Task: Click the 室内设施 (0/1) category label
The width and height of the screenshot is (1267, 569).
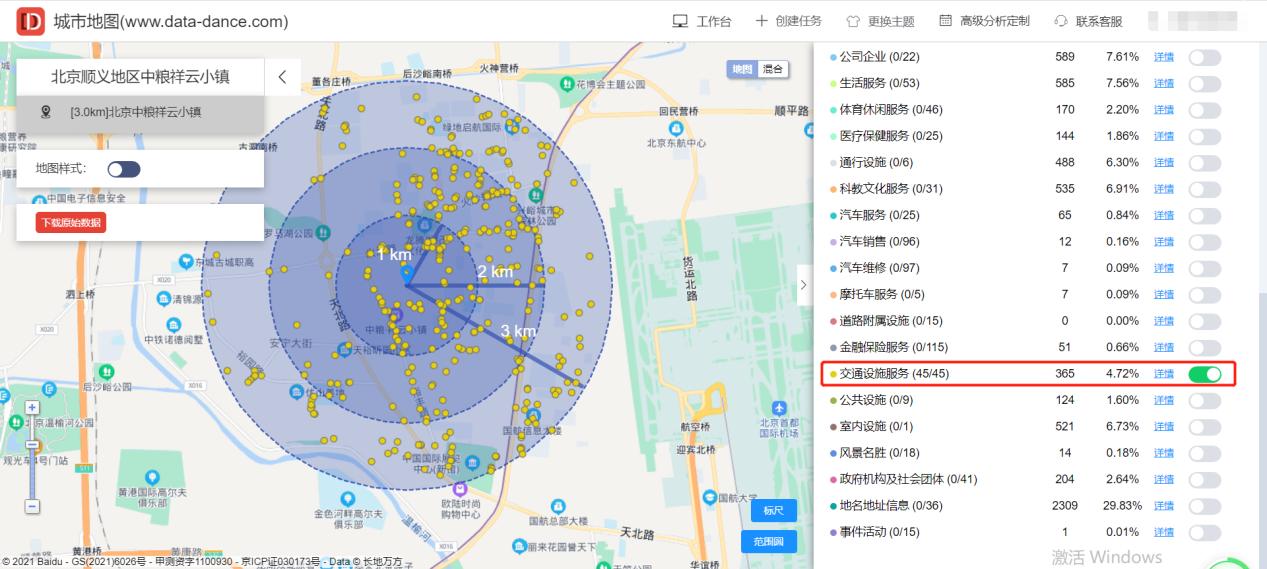Action: pyautogui.click(x=876, y=427)
